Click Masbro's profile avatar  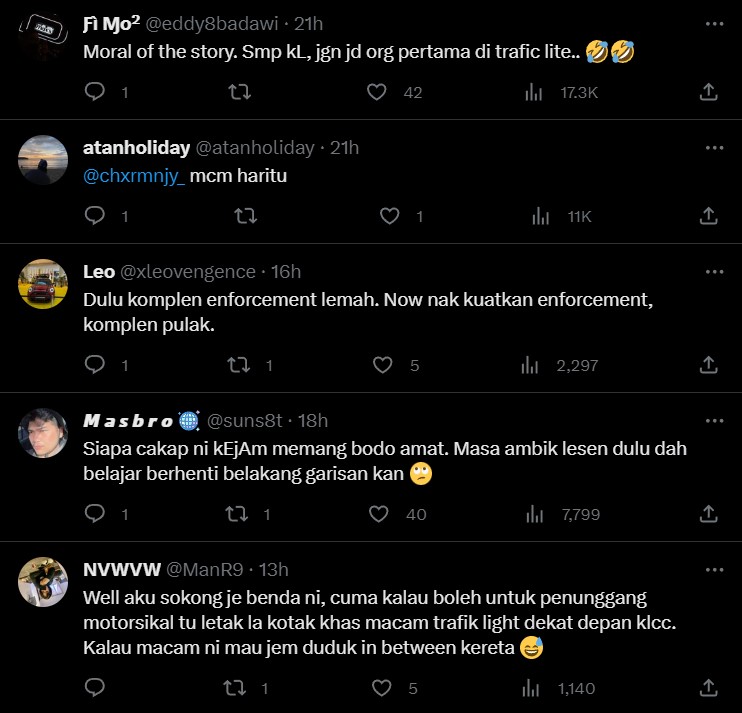(x=43, y=433)
